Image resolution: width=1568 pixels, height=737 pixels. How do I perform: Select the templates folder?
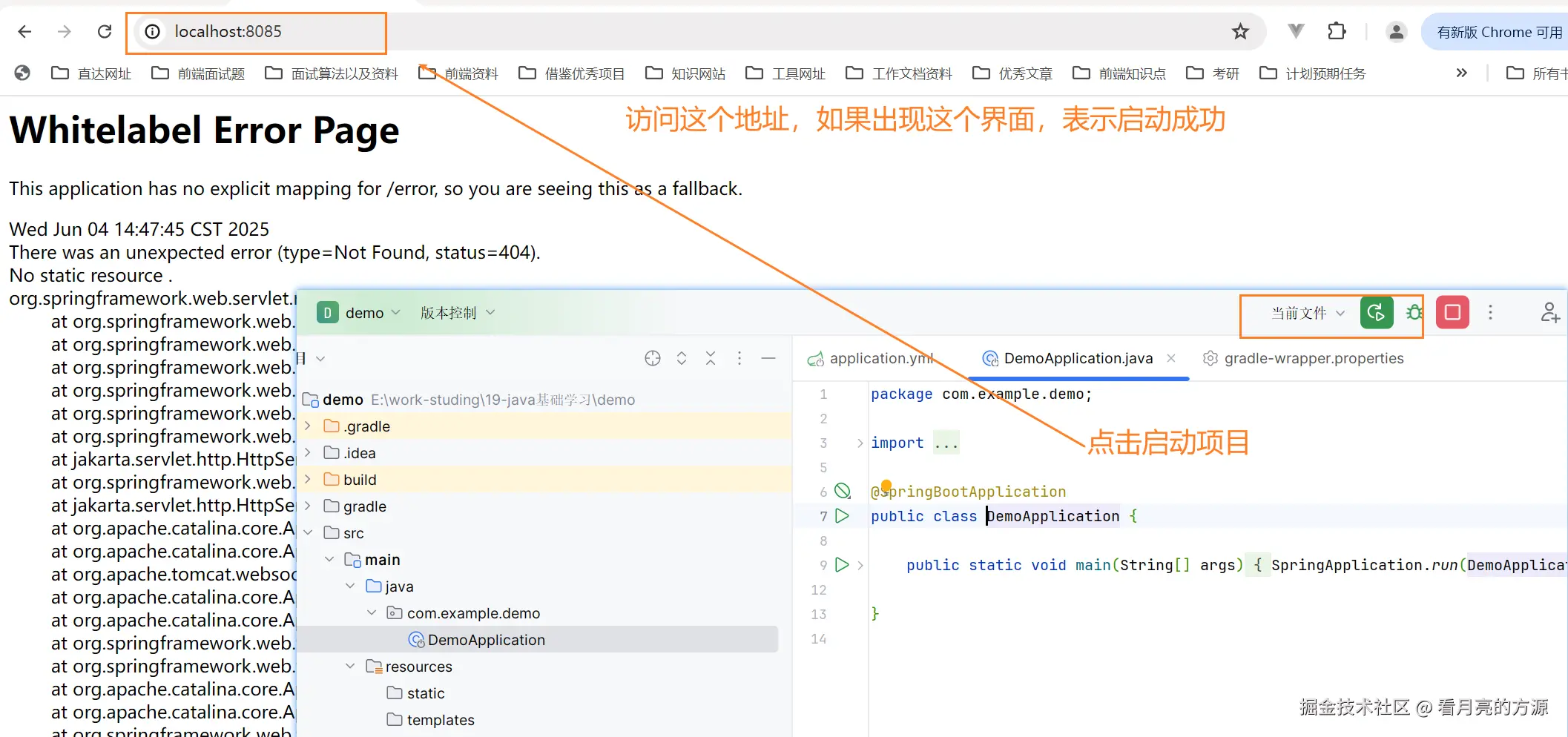[430, 720]
